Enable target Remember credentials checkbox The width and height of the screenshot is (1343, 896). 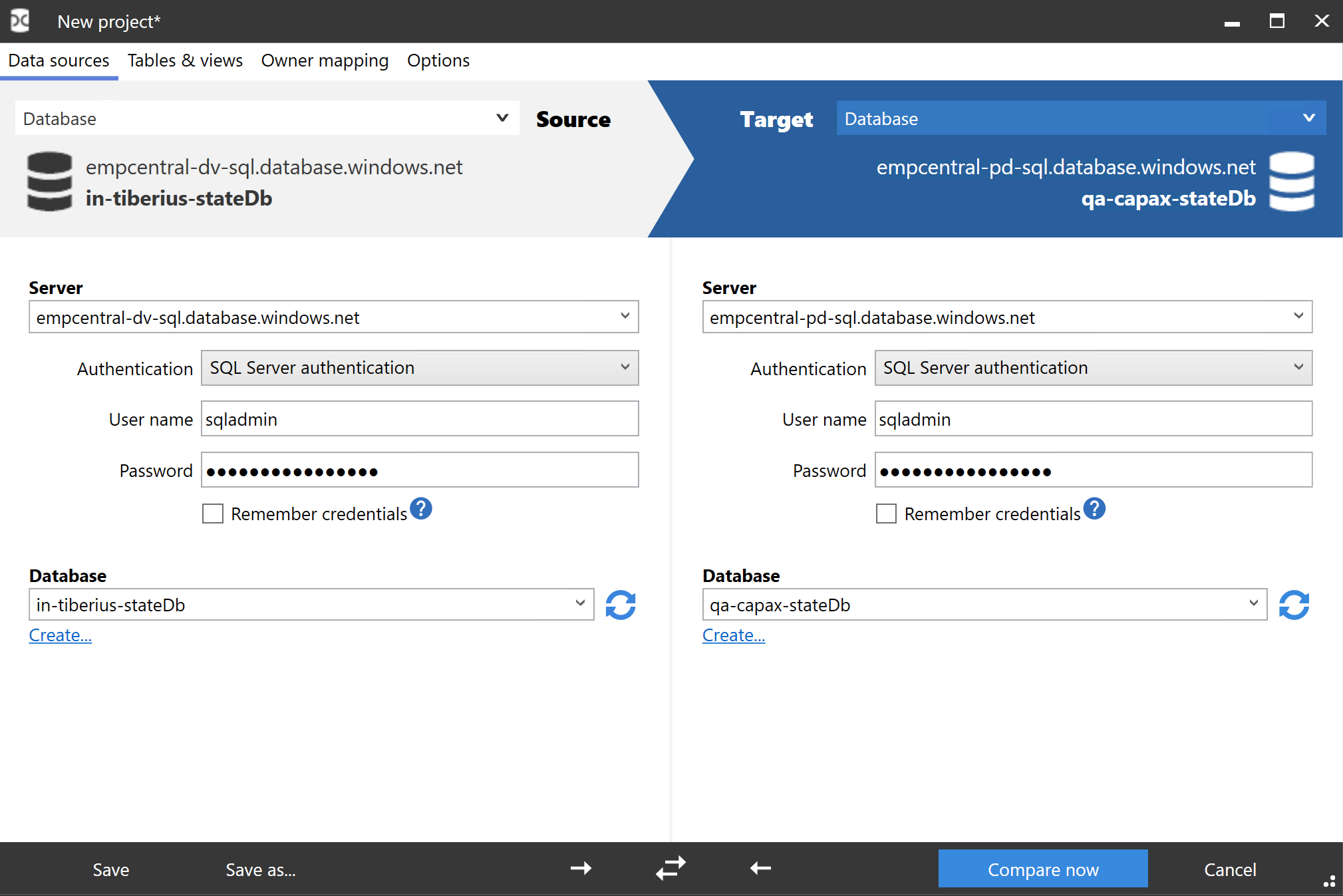click(x=886, y=514)
